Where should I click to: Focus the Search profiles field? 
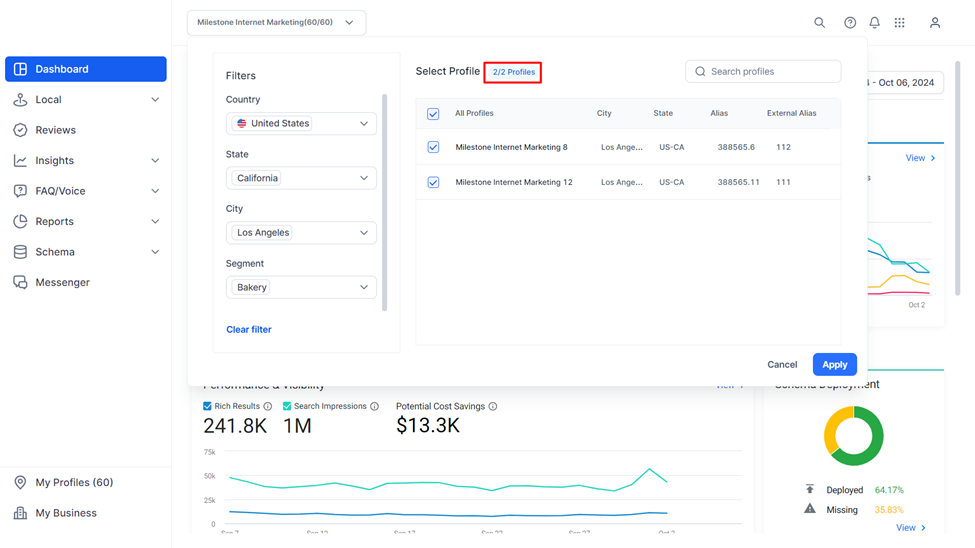pyautogui.click(x=763, y=72)
